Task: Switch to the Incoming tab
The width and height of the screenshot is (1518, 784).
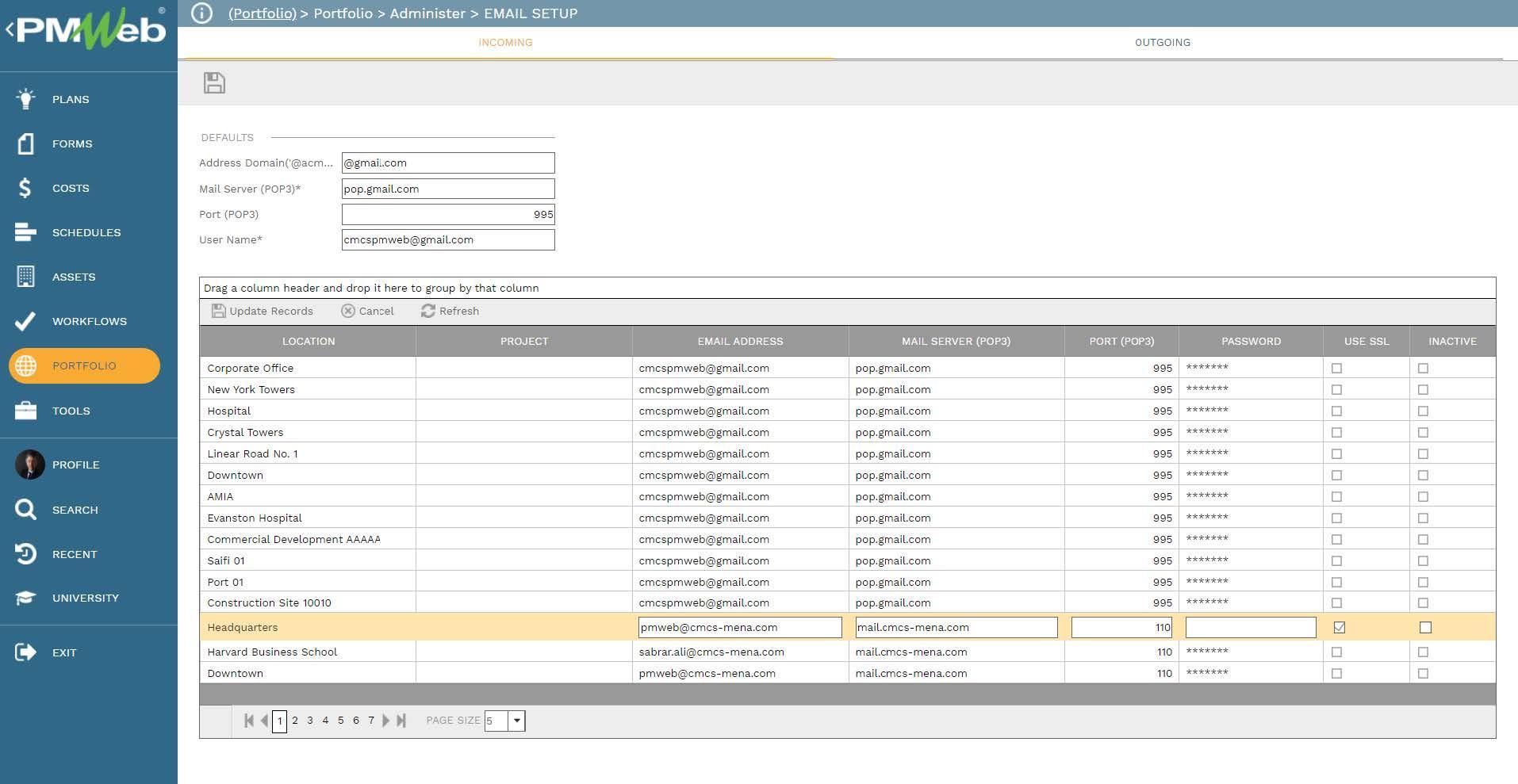Action: click(x=505, y=42)
